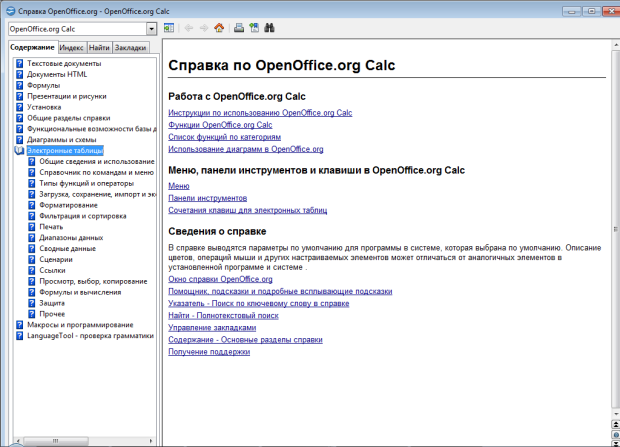Image resolution: width=620 pixels, height=447 pixels.
Task: Follow the Панели инструментов link
Action: [208, 198]
